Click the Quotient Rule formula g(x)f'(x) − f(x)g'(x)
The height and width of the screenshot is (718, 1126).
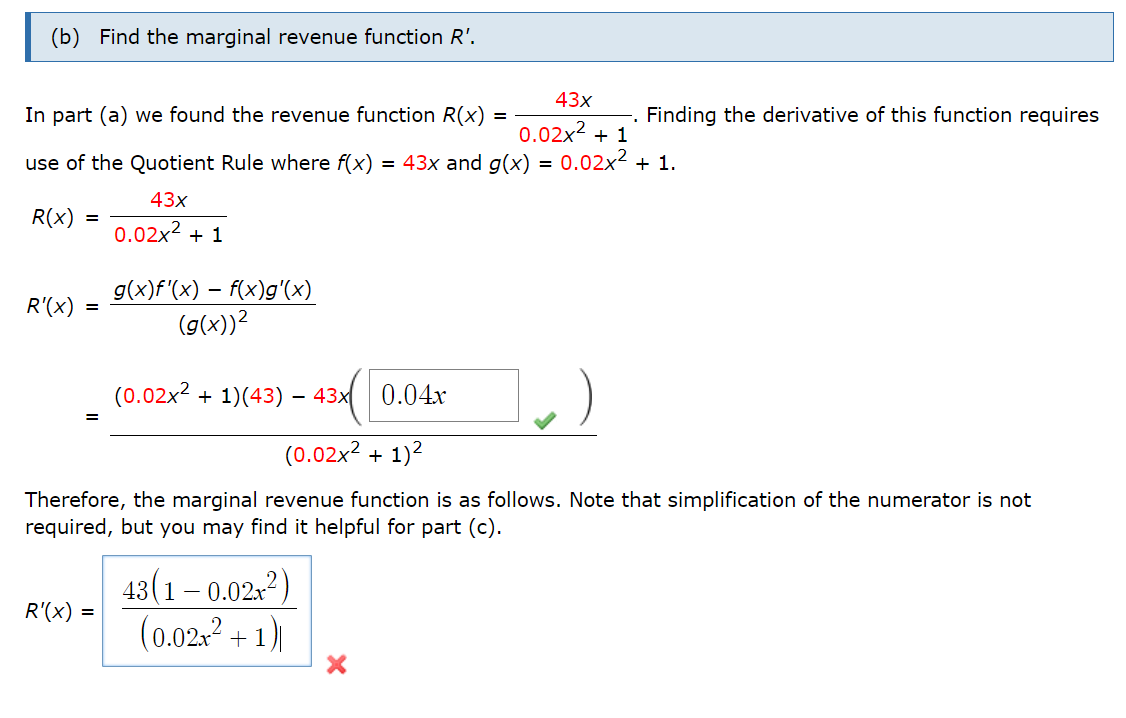[213, 289]
